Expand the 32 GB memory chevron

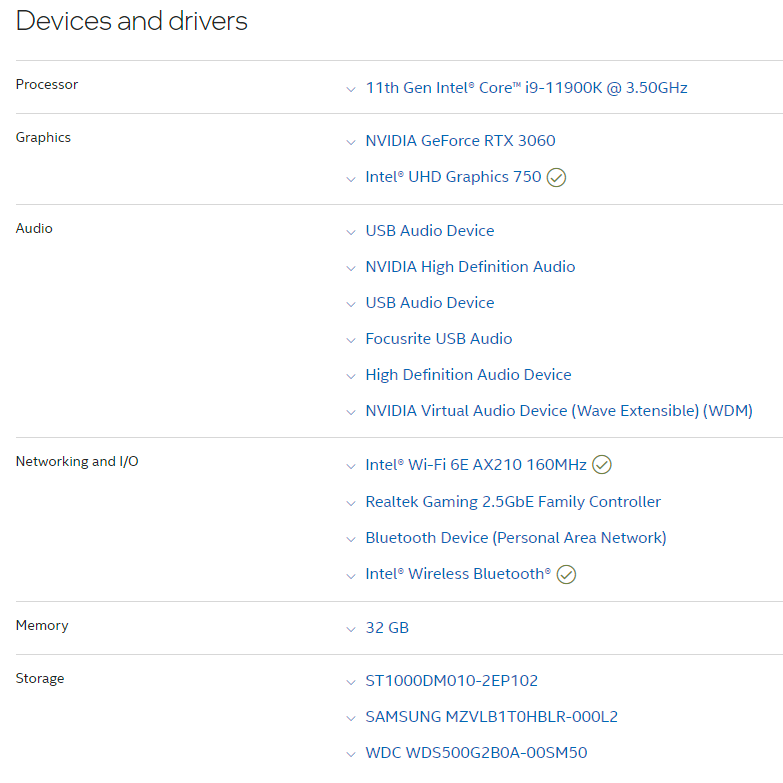click(x=351, y=630)
